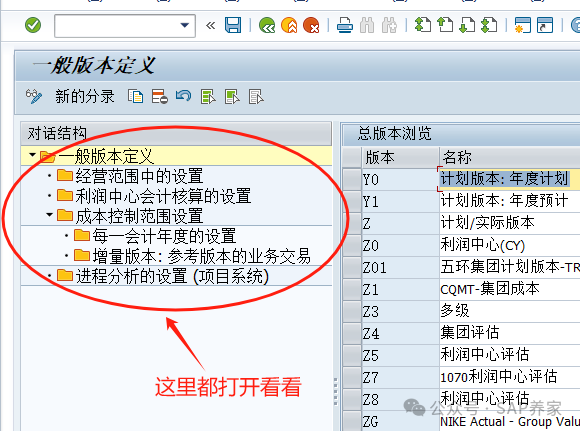Click name cell starting 五环集团计划版本
Screen dimensions: 580x431
(510, 267)
